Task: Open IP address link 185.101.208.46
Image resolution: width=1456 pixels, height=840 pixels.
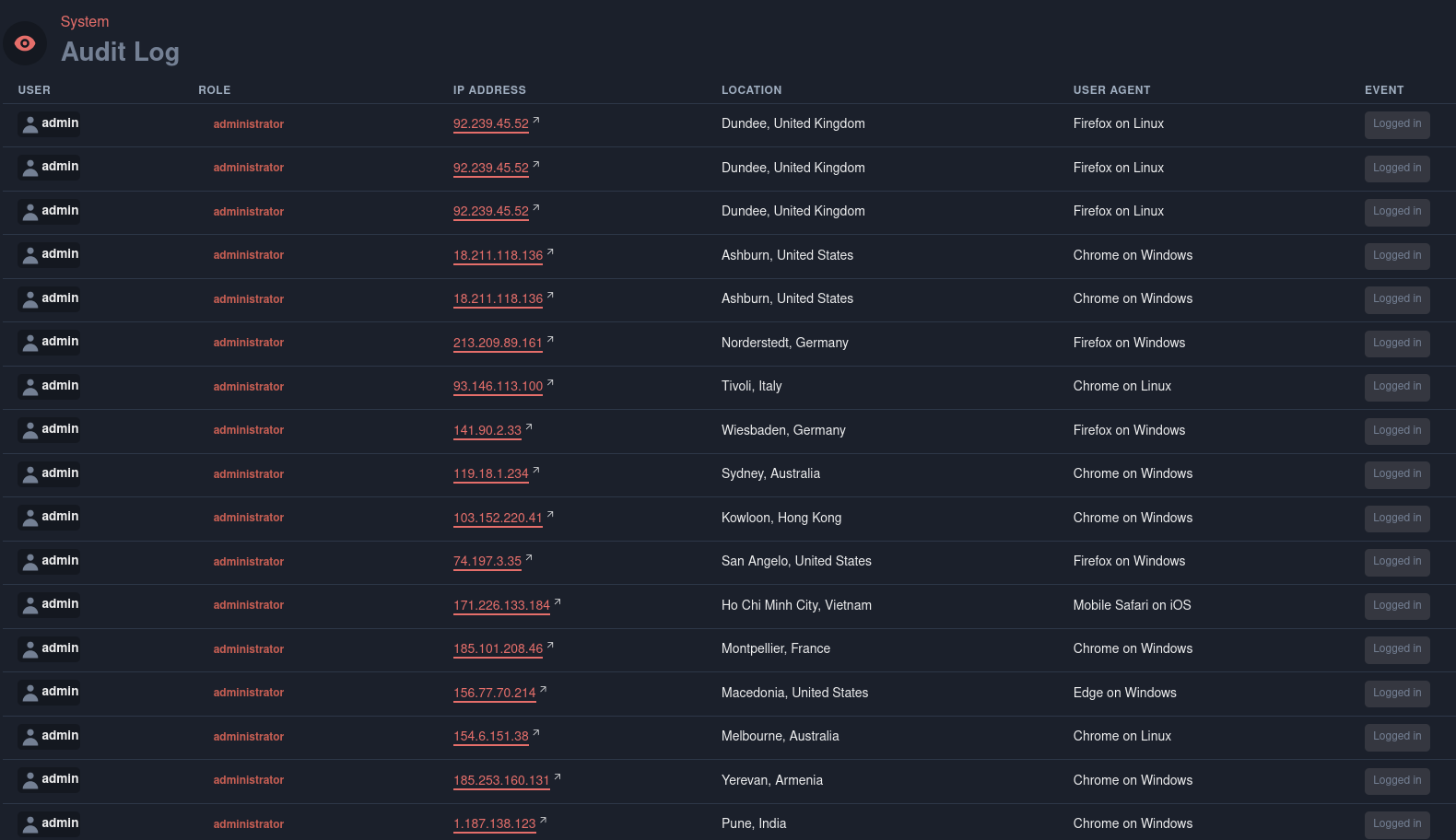Action: point(498,649)
